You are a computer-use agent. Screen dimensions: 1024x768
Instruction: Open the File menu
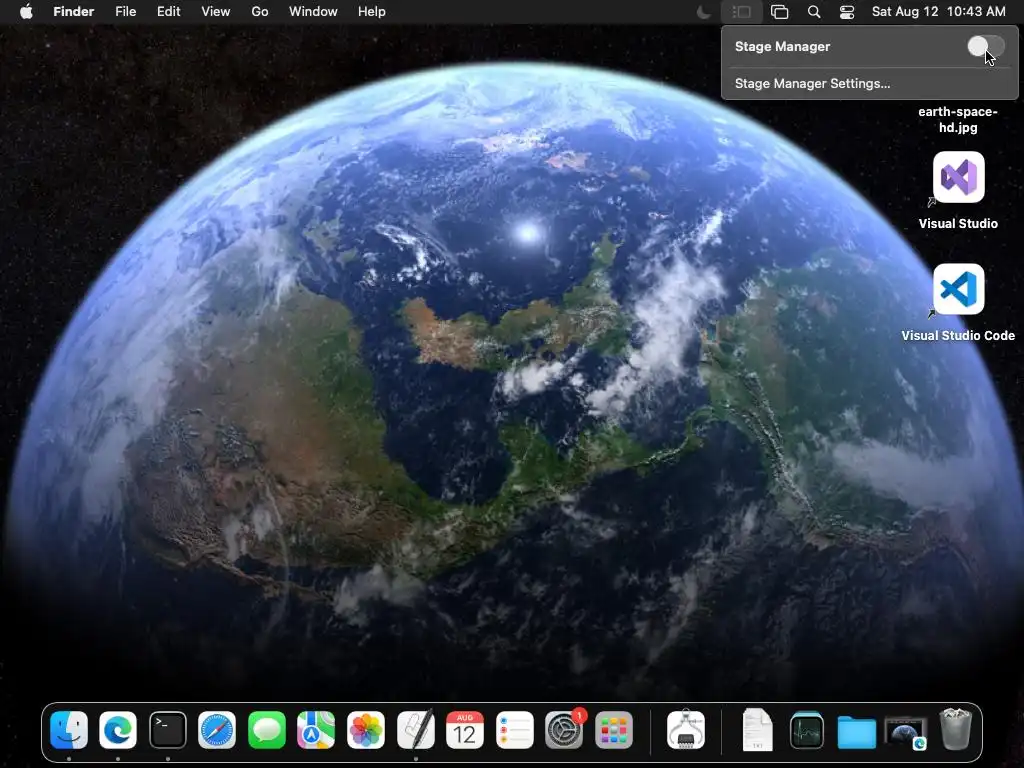[x=125, y=12]
